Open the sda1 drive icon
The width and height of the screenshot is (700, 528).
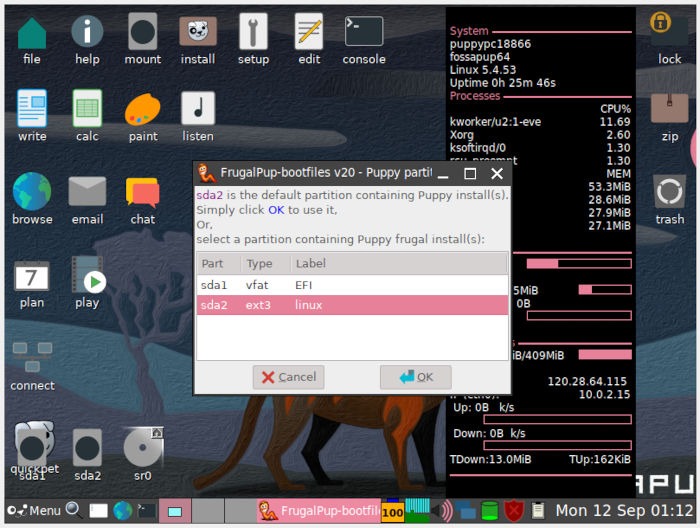32,448
